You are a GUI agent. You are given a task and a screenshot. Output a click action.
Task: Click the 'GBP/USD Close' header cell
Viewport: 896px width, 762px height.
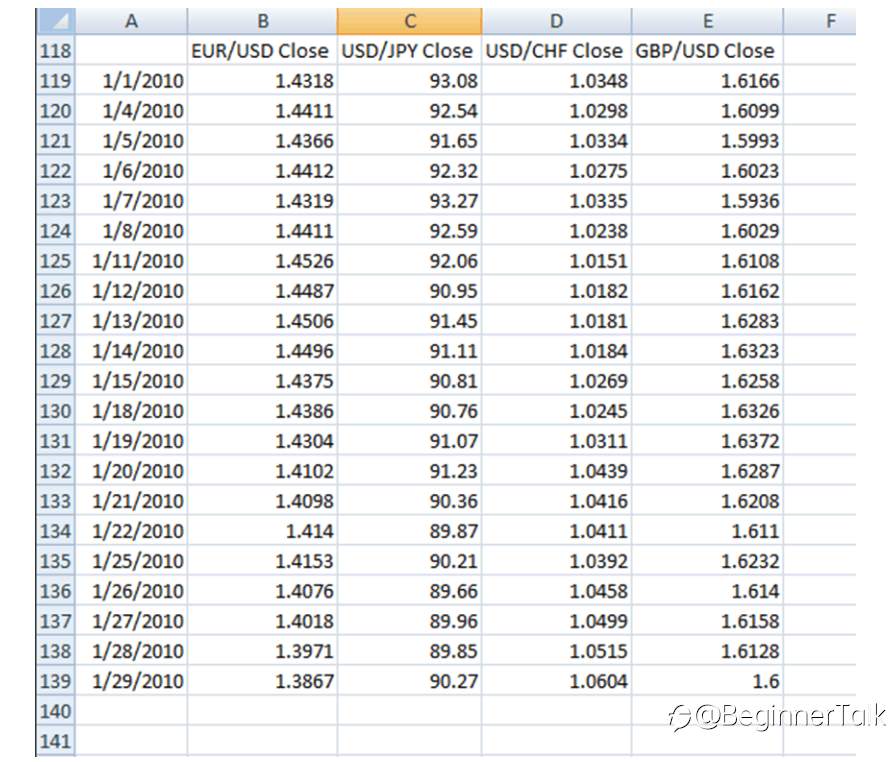click(x=707, y=51)
